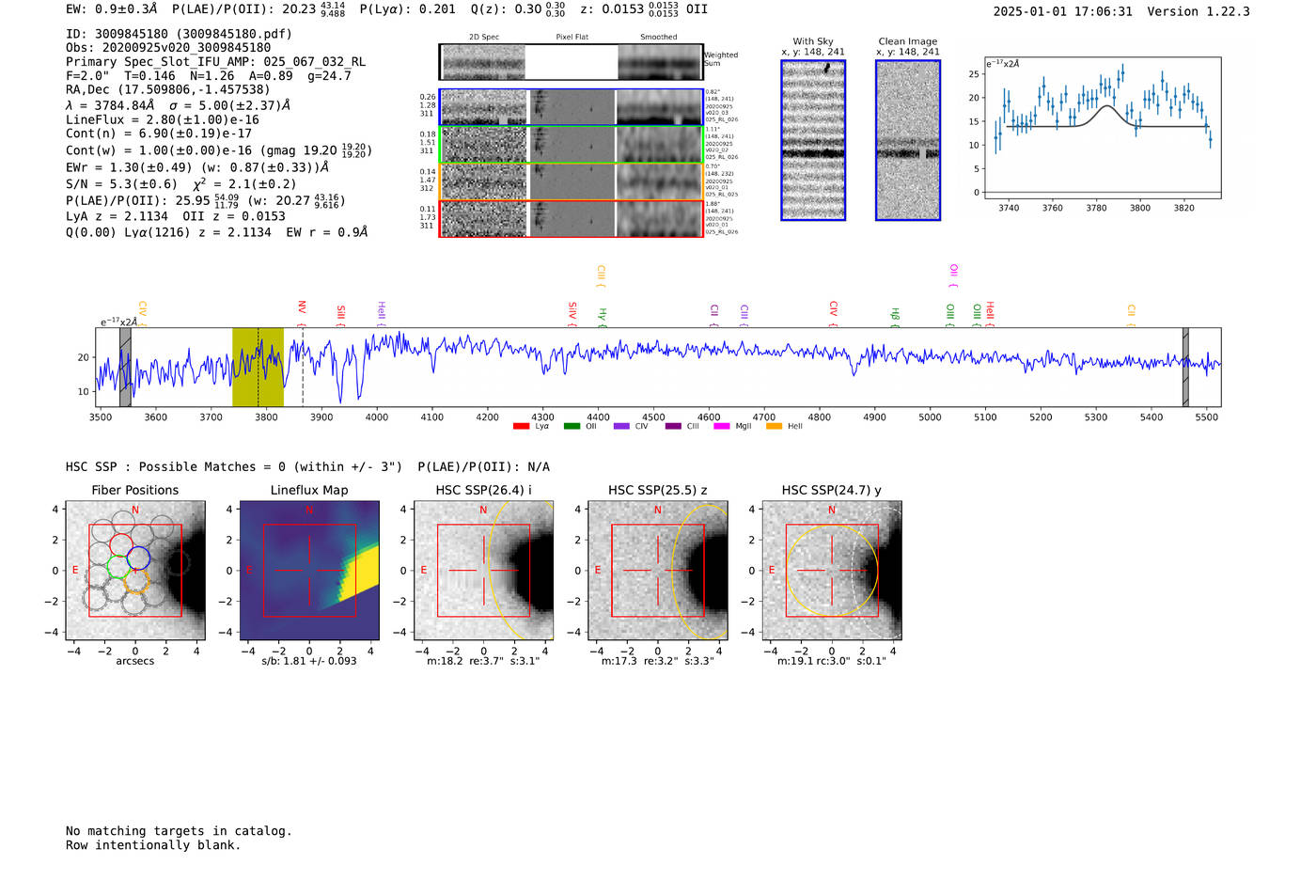
Task: Select the red-bordered 2D spectrum row
Action: [x=572, y=218]
